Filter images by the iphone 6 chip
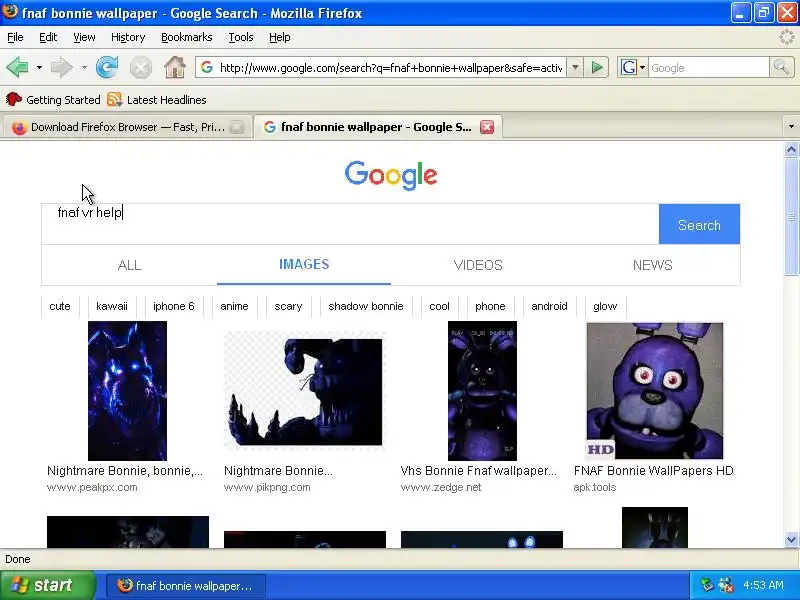The image size is (800, 600). click(173, 306)
